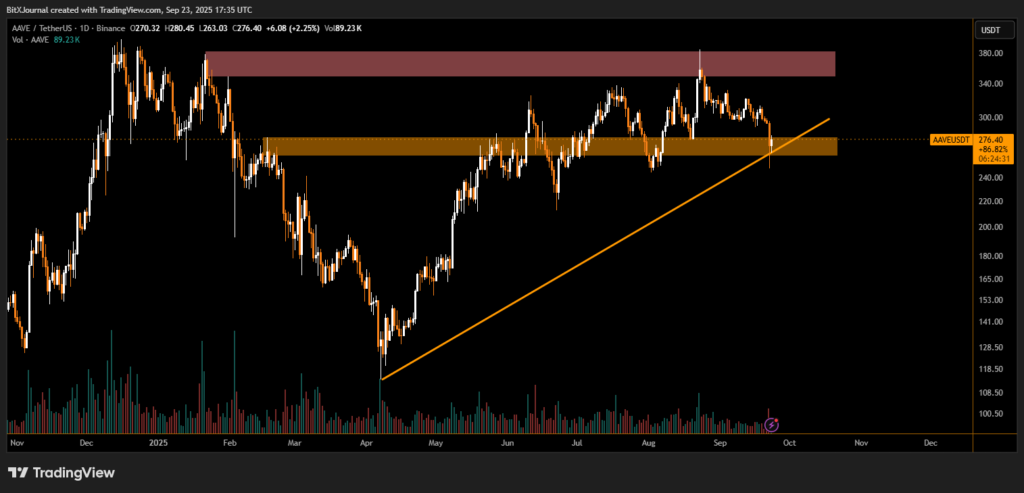
Task: Click the 276.40 current price tag
Action: pos(990,141)
